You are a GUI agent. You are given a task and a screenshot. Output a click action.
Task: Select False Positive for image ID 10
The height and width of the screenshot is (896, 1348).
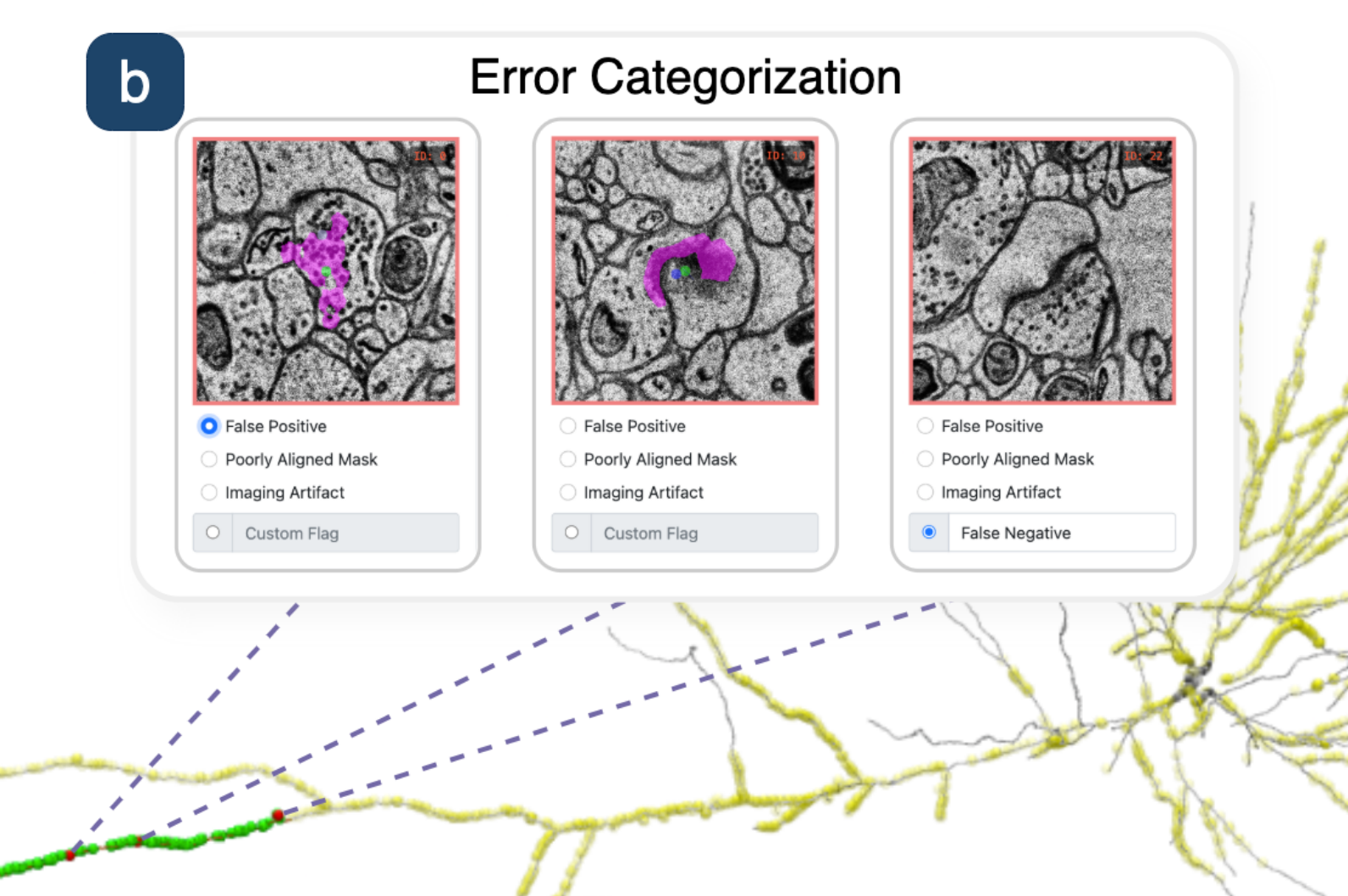[x=568, y=426]
